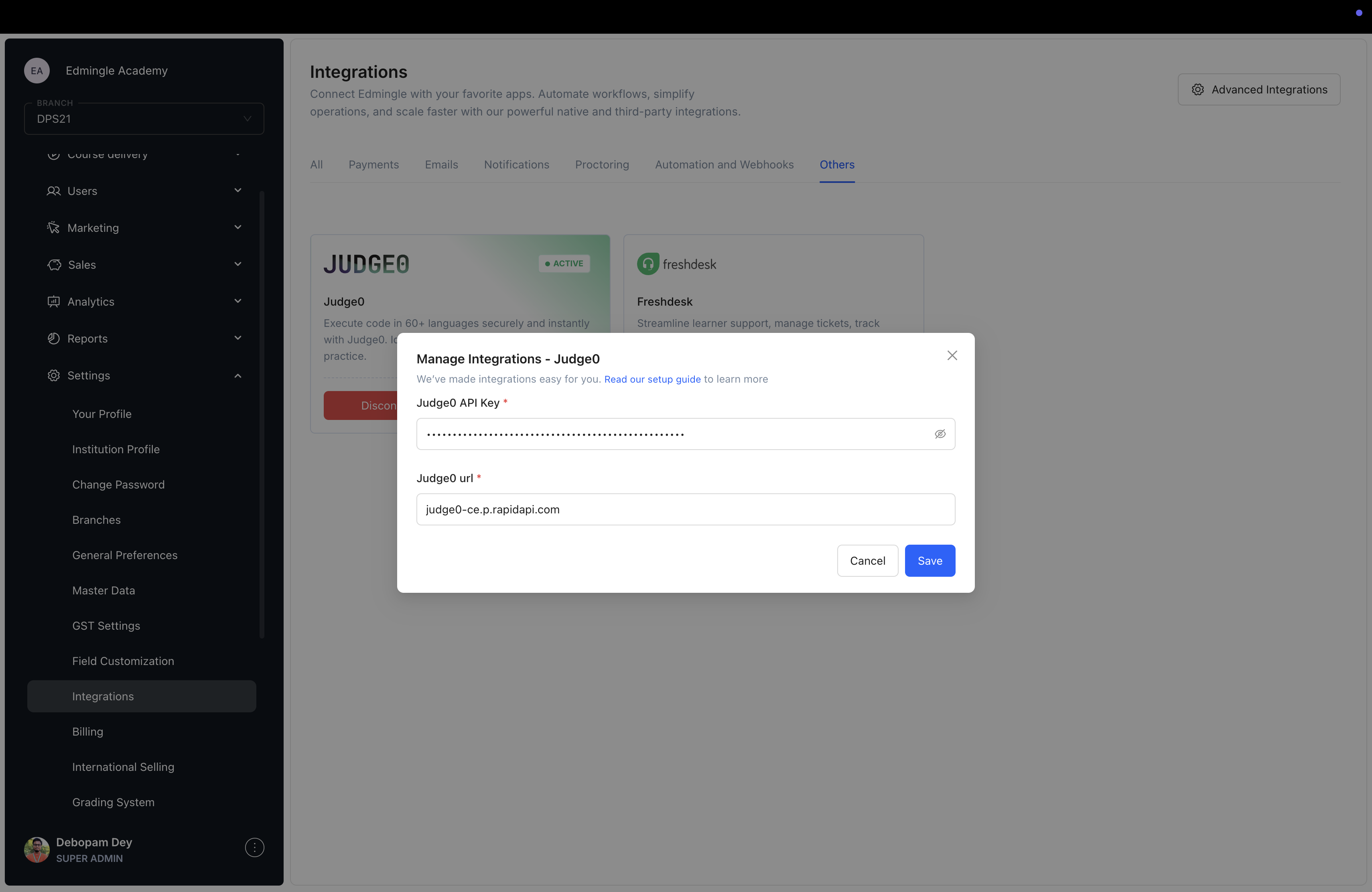Click the Analytics chart icon
Image resolution: width=1372 pixels, height=892 pixels.
click(54, 301)
